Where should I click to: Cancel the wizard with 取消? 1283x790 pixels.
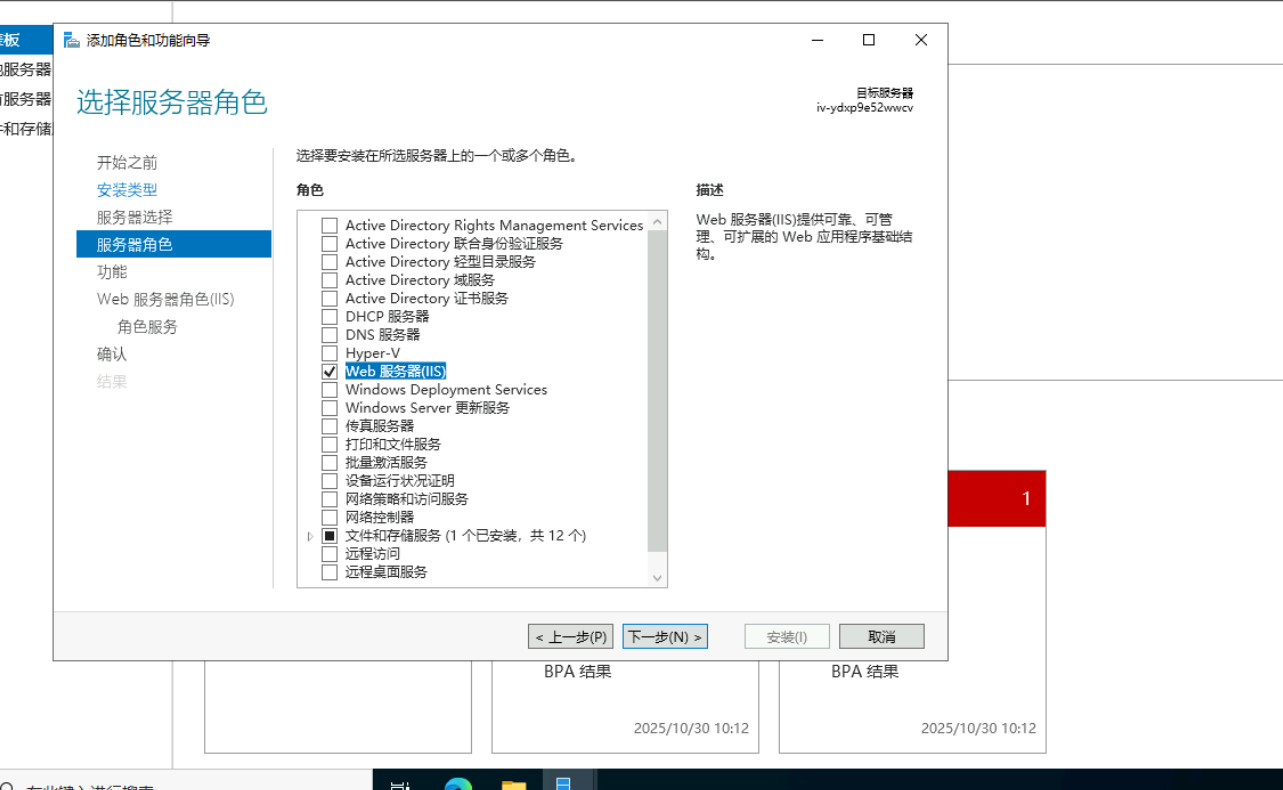click(881, 637)
